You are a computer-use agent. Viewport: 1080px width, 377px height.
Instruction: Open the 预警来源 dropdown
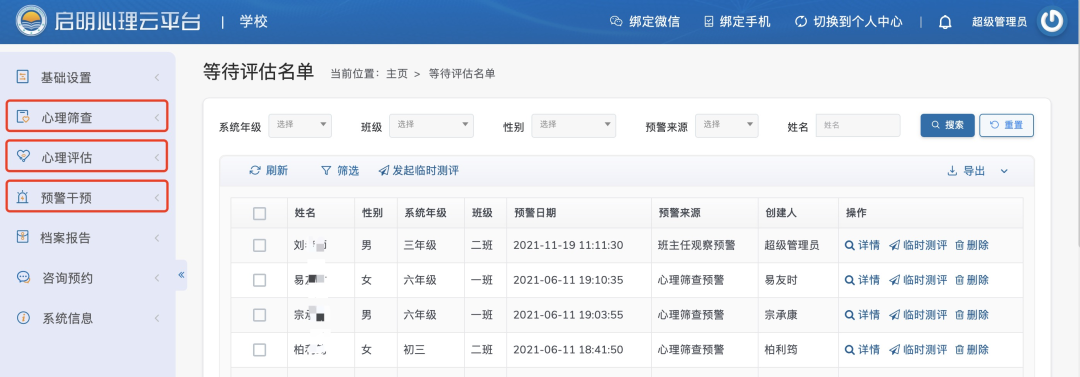tap(727, 125)
